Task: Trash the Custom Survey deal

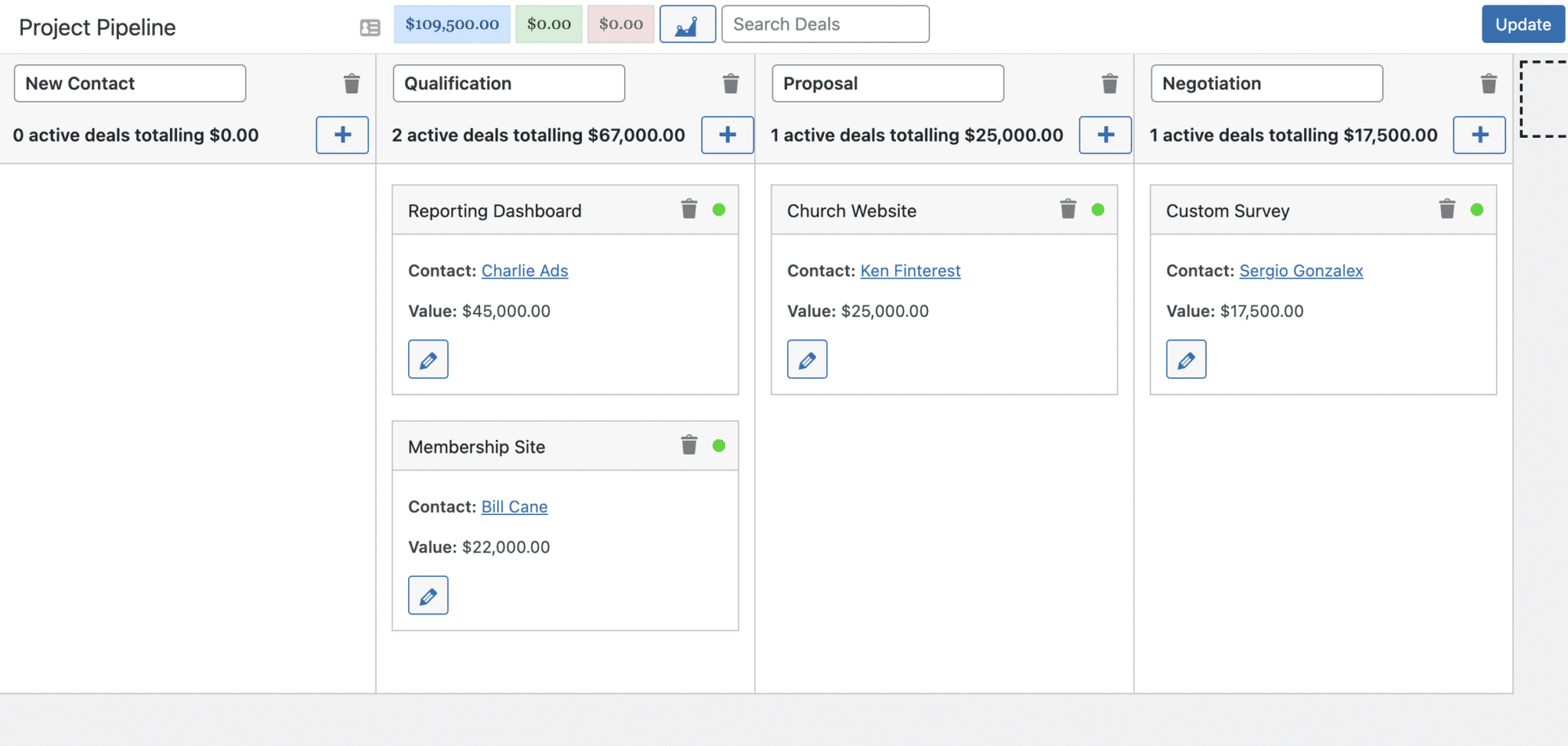Action: click(1446, 209)
